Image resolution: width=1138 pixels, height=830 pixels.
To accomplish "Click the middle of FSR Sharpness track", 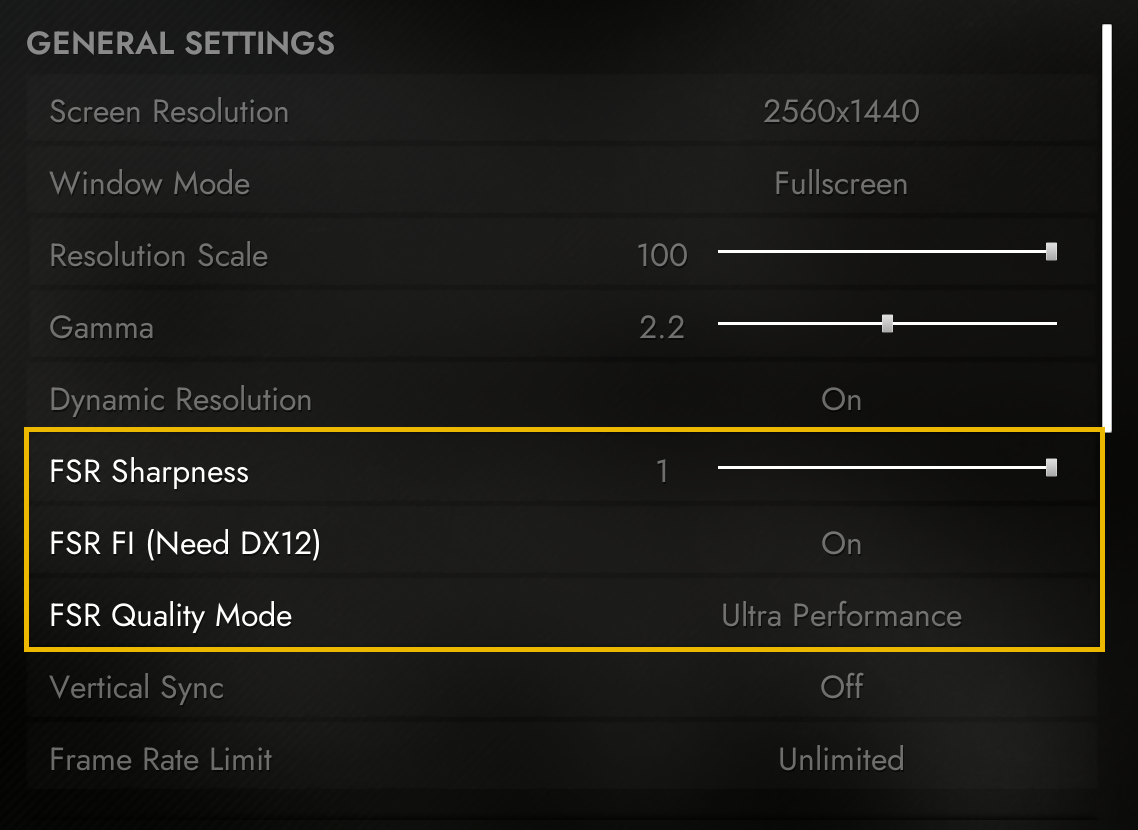I will pos(887,467).
